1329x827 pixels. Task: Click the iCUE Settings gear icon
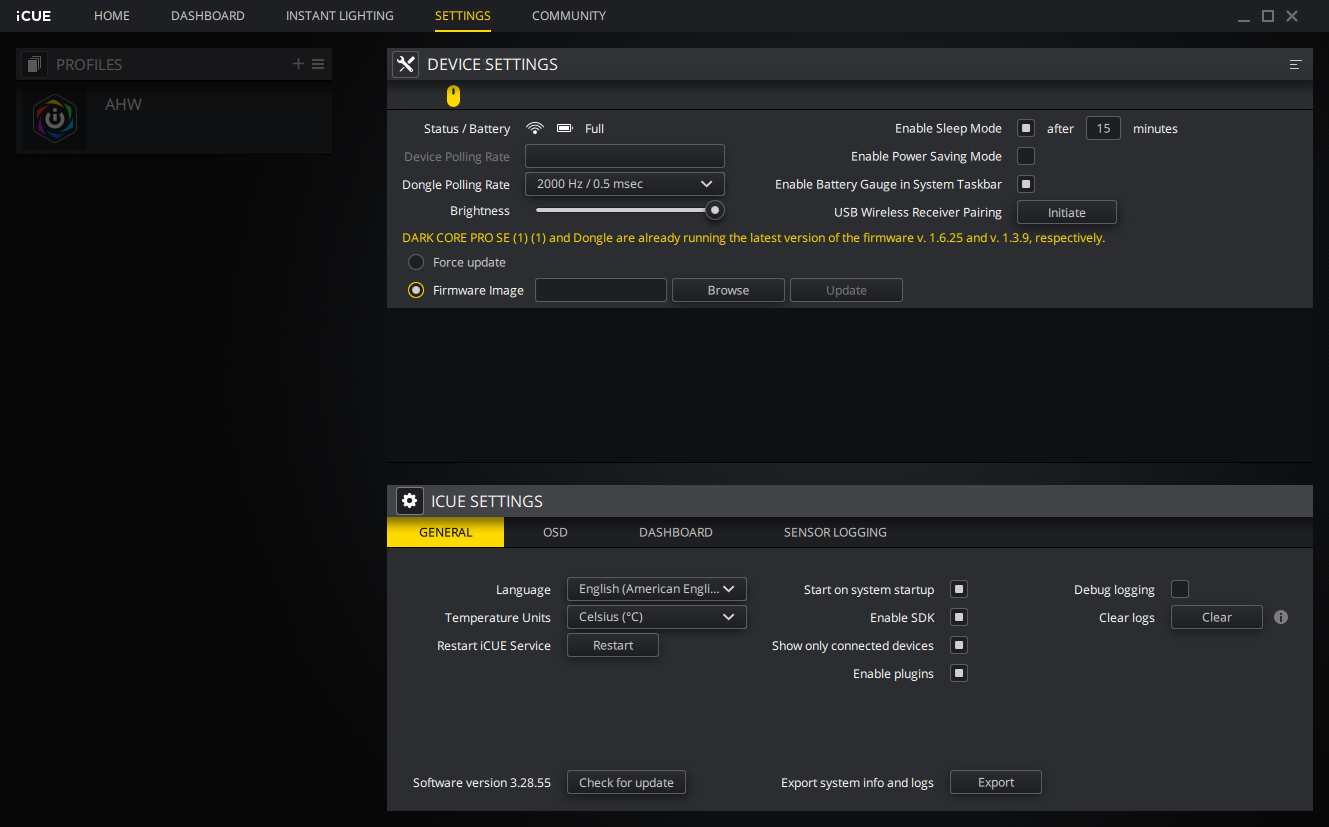click(409, 501)
